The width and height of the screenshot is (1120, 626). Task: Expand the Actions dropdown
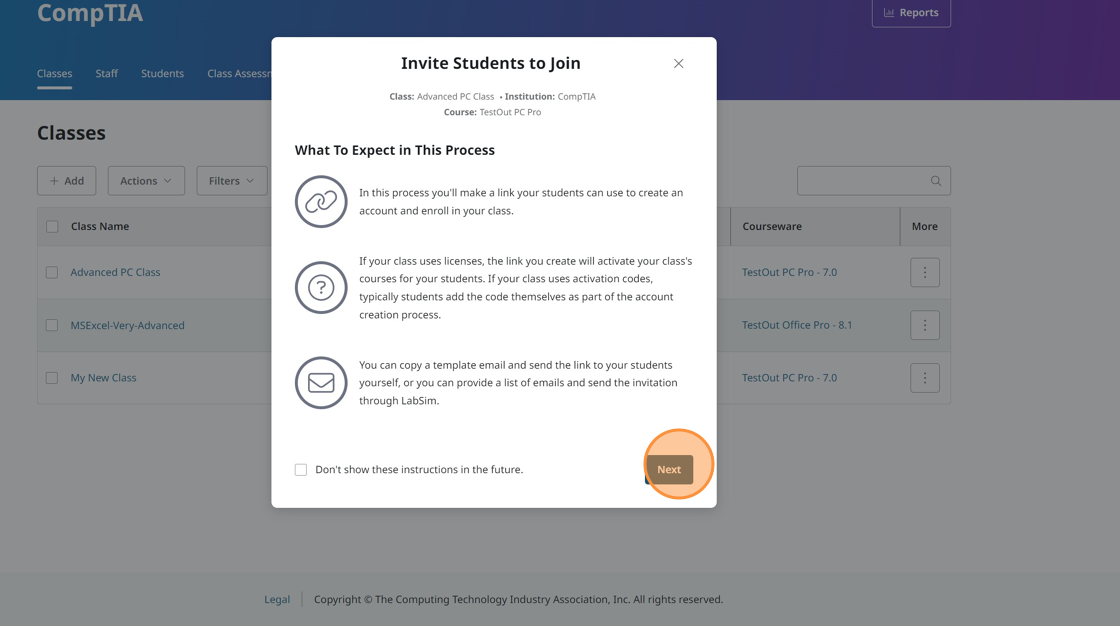point(146,181)
